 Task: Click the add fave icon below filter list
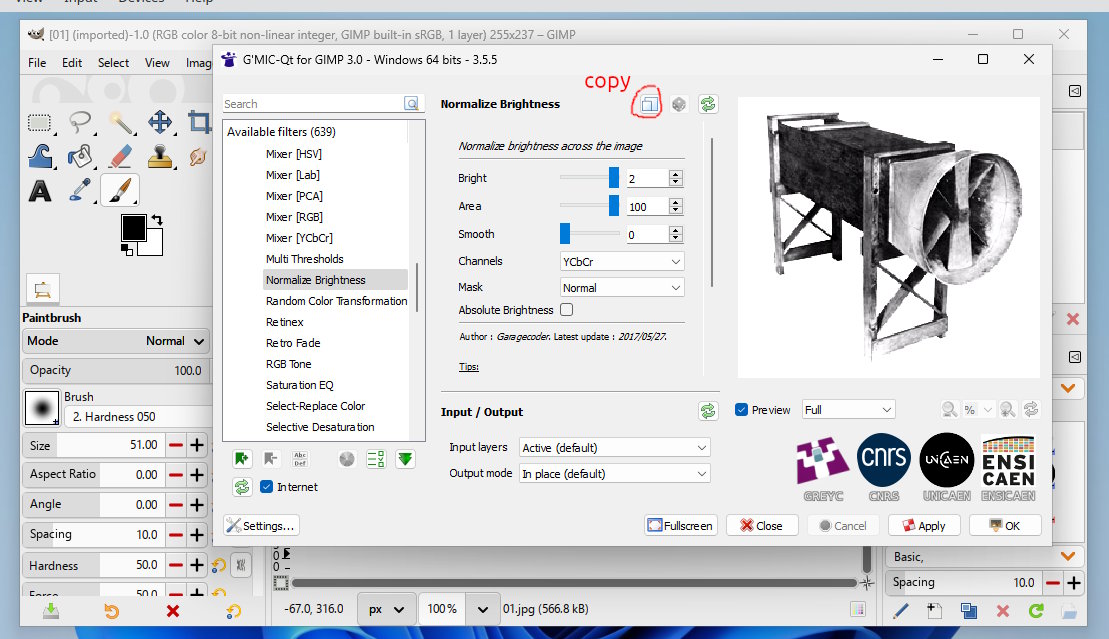[x=241, y=459]
